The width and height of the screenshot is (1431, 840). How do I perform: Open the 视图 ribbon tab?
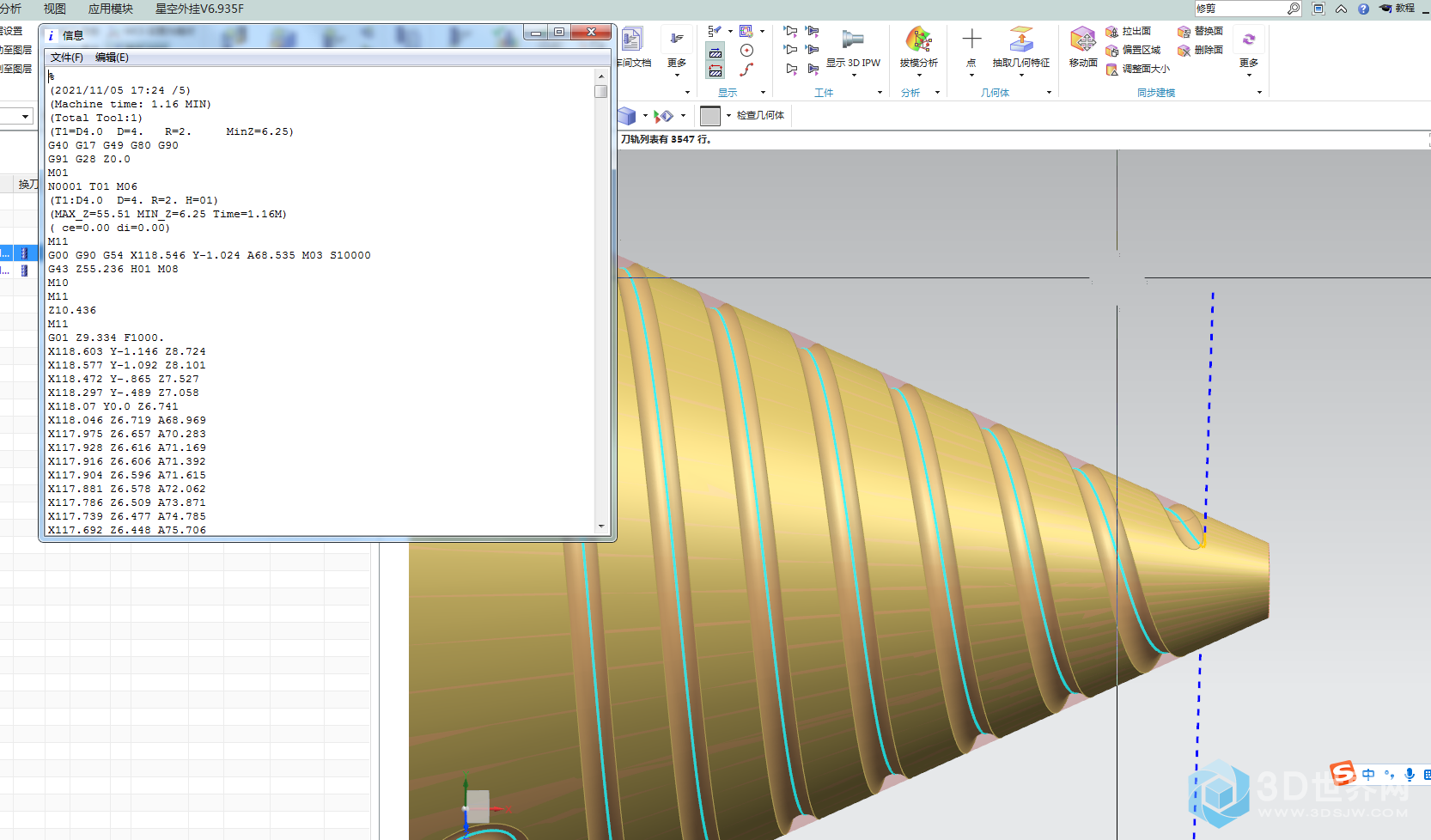point(55,9)
